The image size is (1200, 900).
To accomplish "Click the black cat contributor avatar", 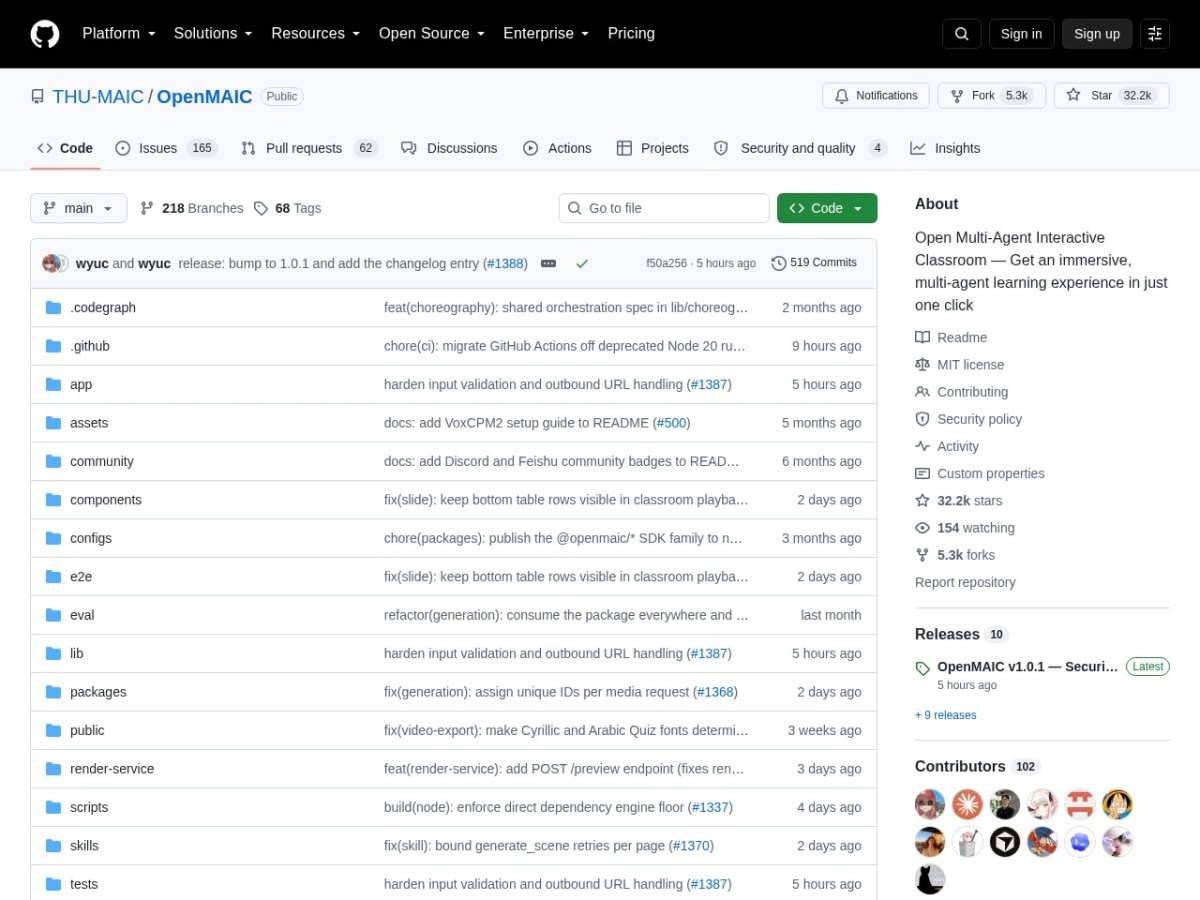I will (x=930, y=878).
